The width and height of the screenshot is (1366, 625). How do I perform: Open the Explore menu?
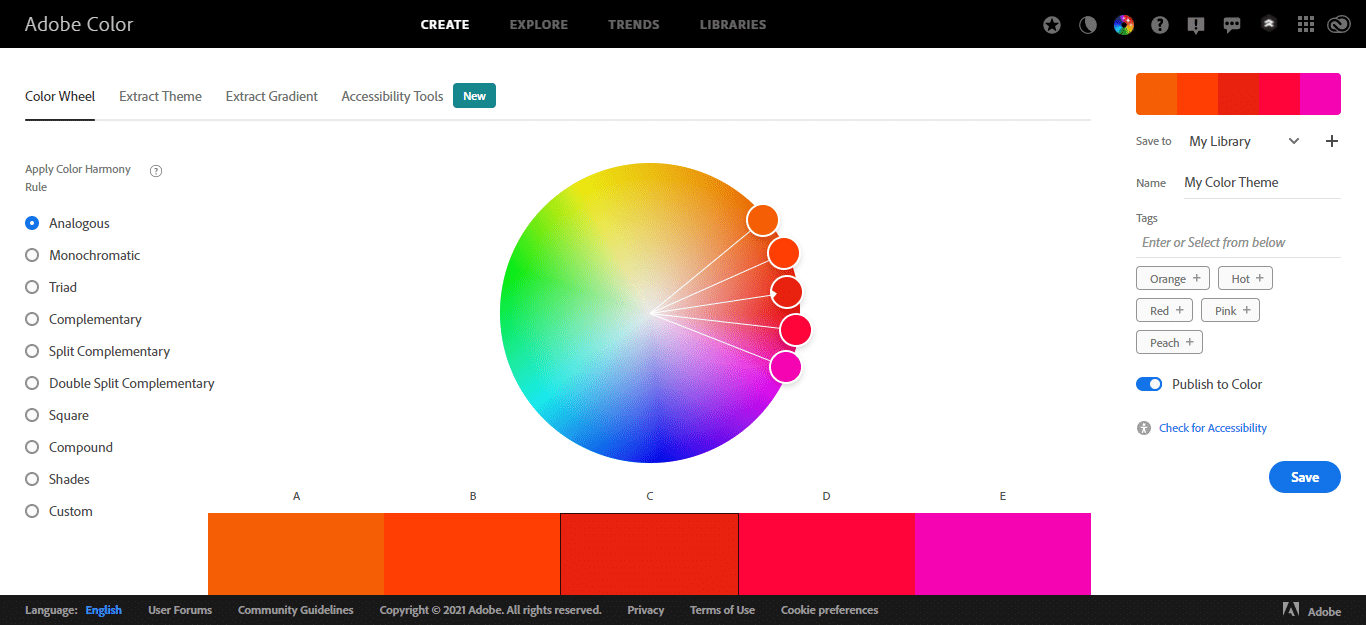pos(538,24)
